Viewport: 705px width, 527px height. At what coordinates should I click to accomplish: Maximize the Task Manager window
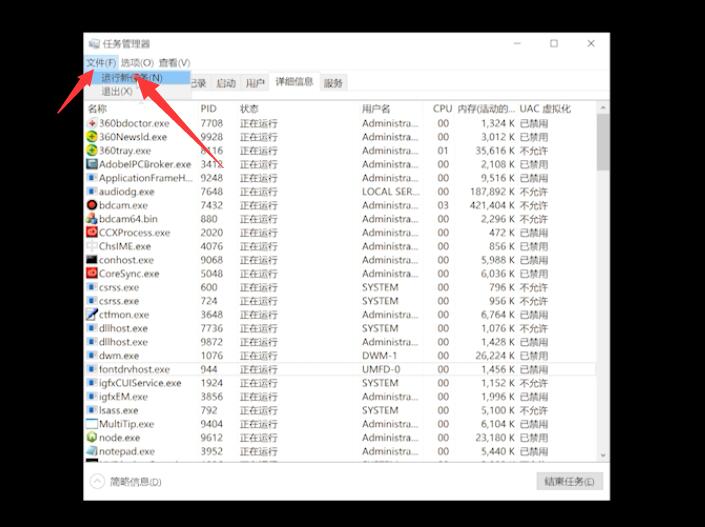point(554,44)
